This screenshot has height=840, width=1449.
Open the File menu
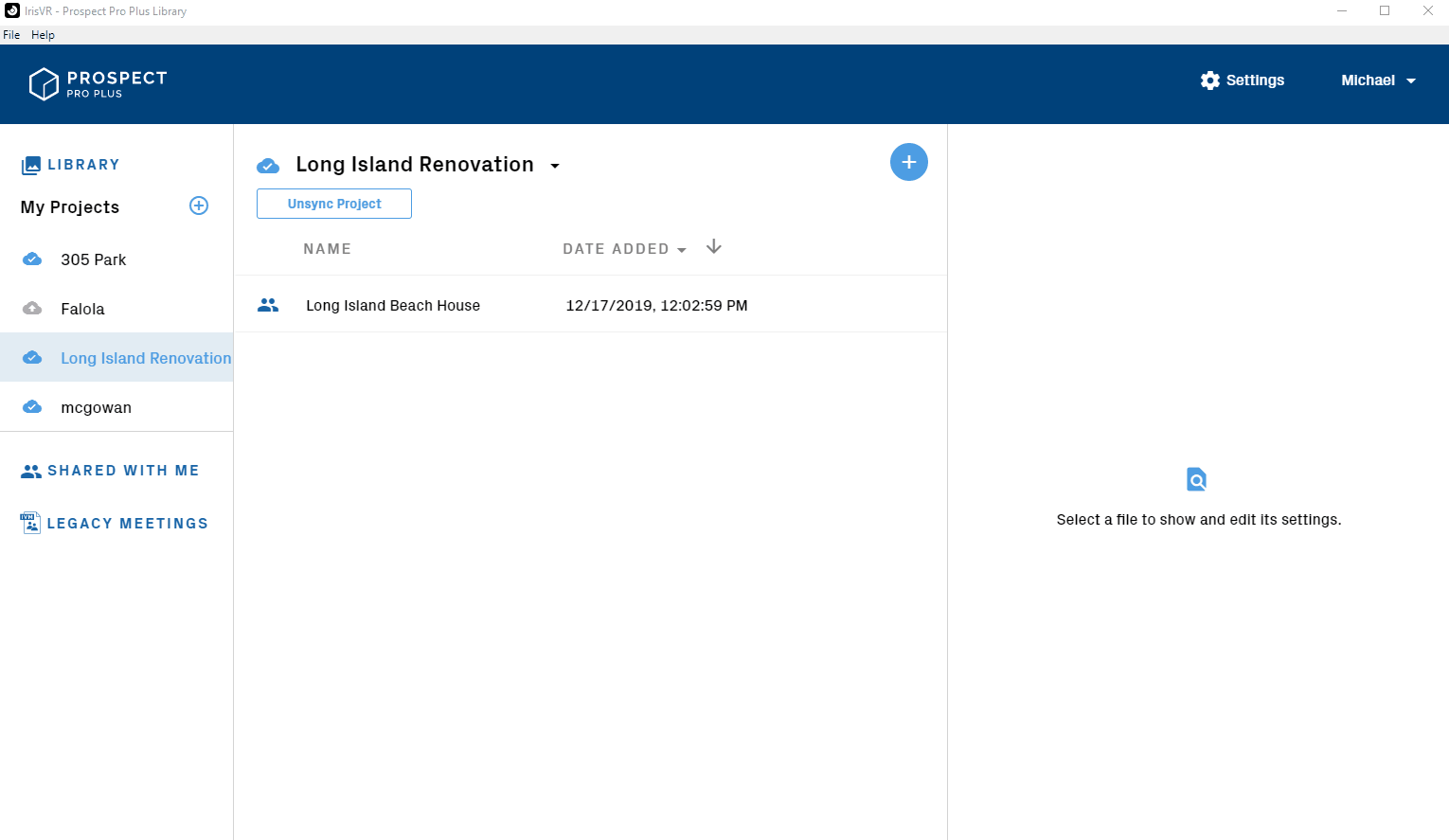(11, 35)
